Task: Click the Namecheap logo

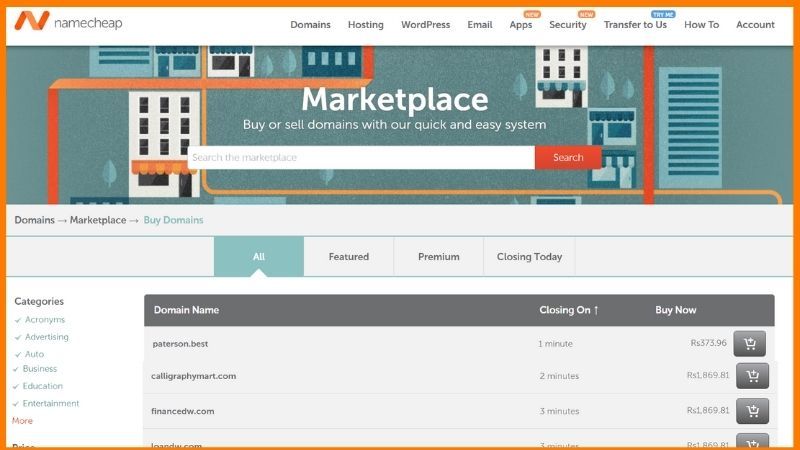Action: pos(68,21)
